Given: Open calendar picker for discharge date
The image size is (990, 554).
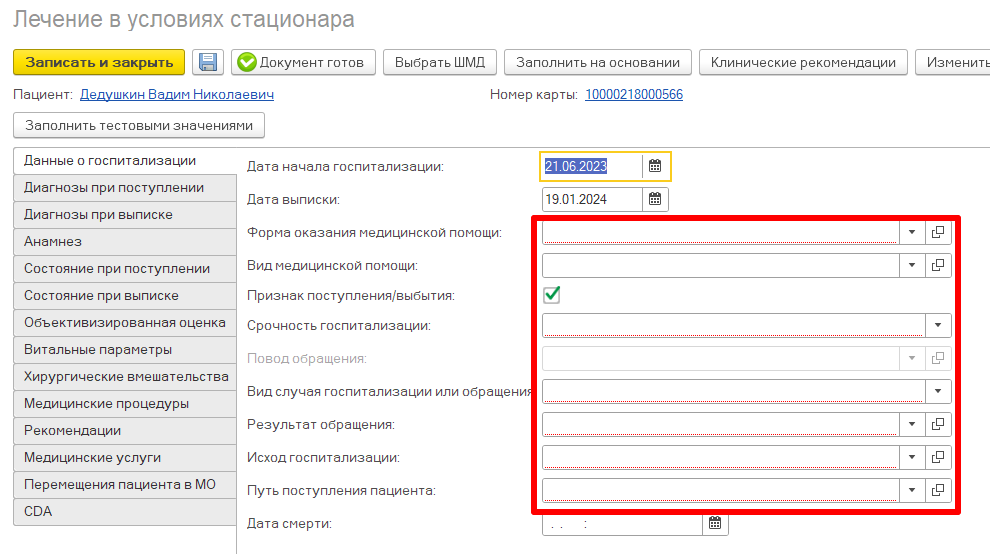Looking at the screenshot, I should 655,199.
